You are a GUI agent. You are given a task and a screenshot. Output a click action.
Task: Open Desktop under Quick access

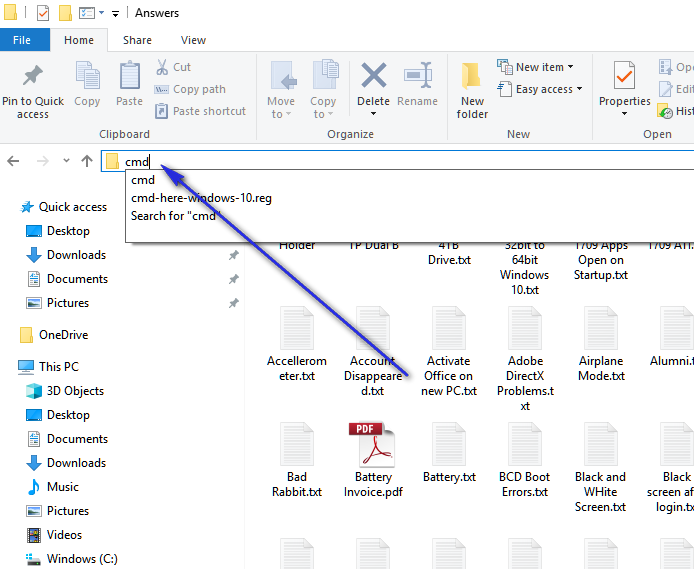click(x=58, y=231)
